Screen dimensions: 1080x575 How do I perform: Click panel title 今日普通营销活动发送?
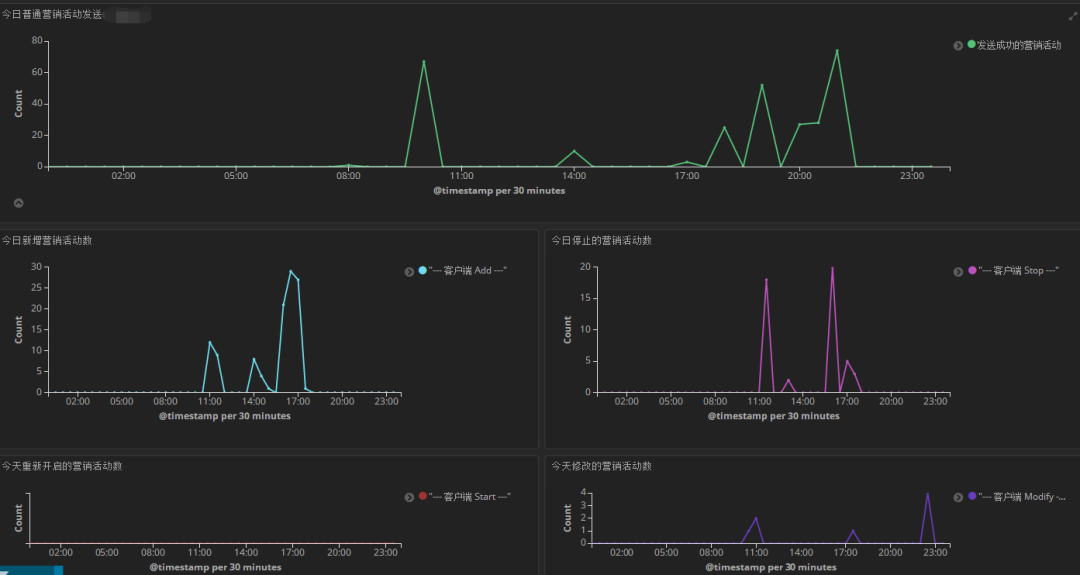52,14
